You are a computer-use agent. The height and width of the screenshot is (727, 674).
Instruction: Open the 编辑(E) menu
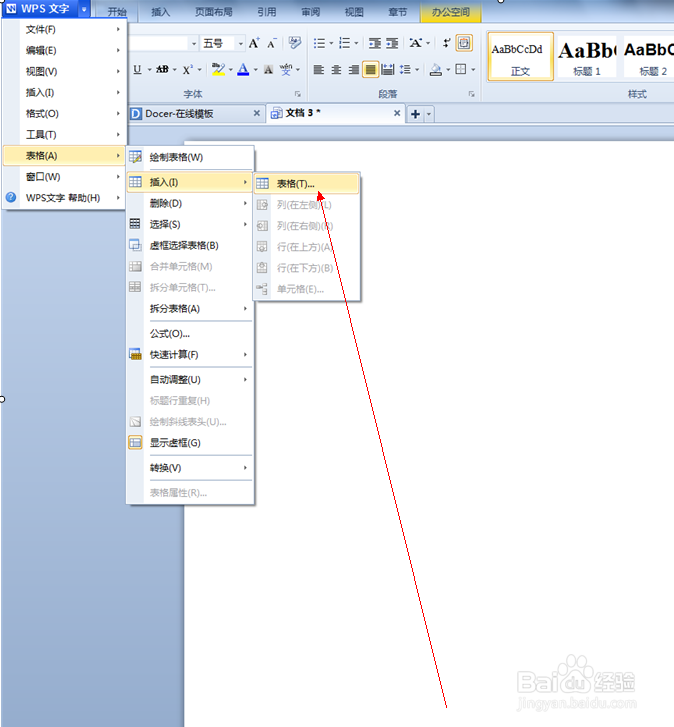click(64, 51)
